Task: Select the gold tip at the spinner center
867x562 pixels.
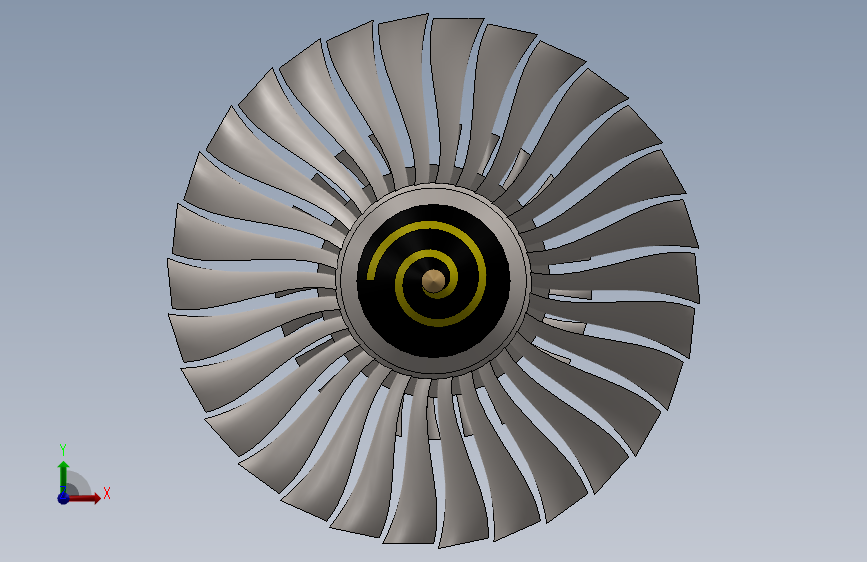Action: (x=434, y=281)
